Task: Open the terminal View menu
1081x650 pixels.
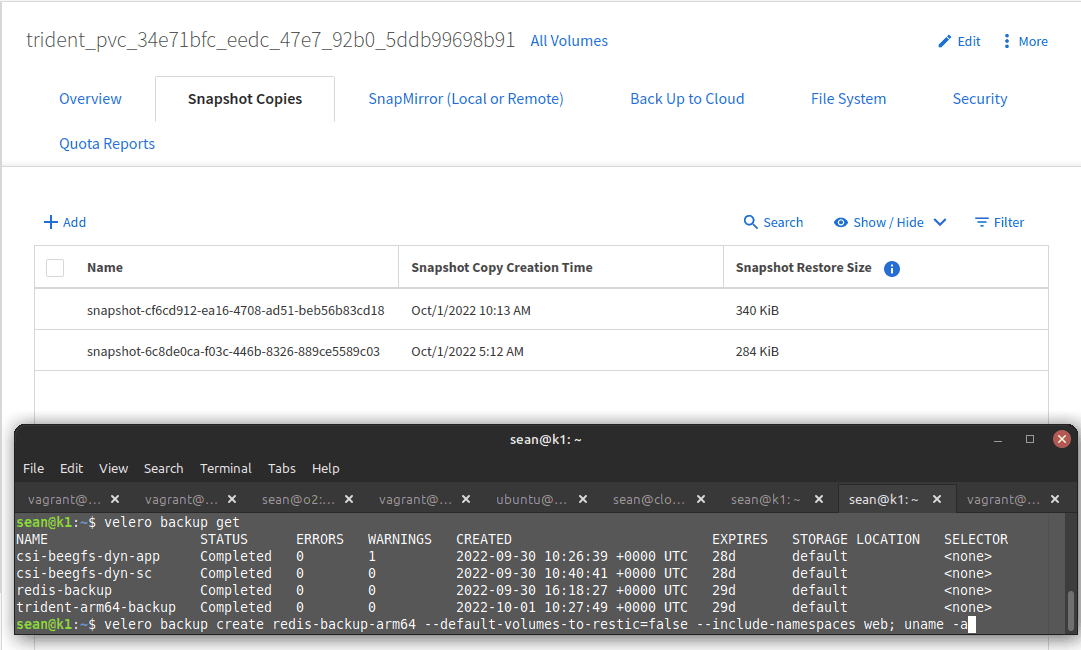Action: coord(113,468)
